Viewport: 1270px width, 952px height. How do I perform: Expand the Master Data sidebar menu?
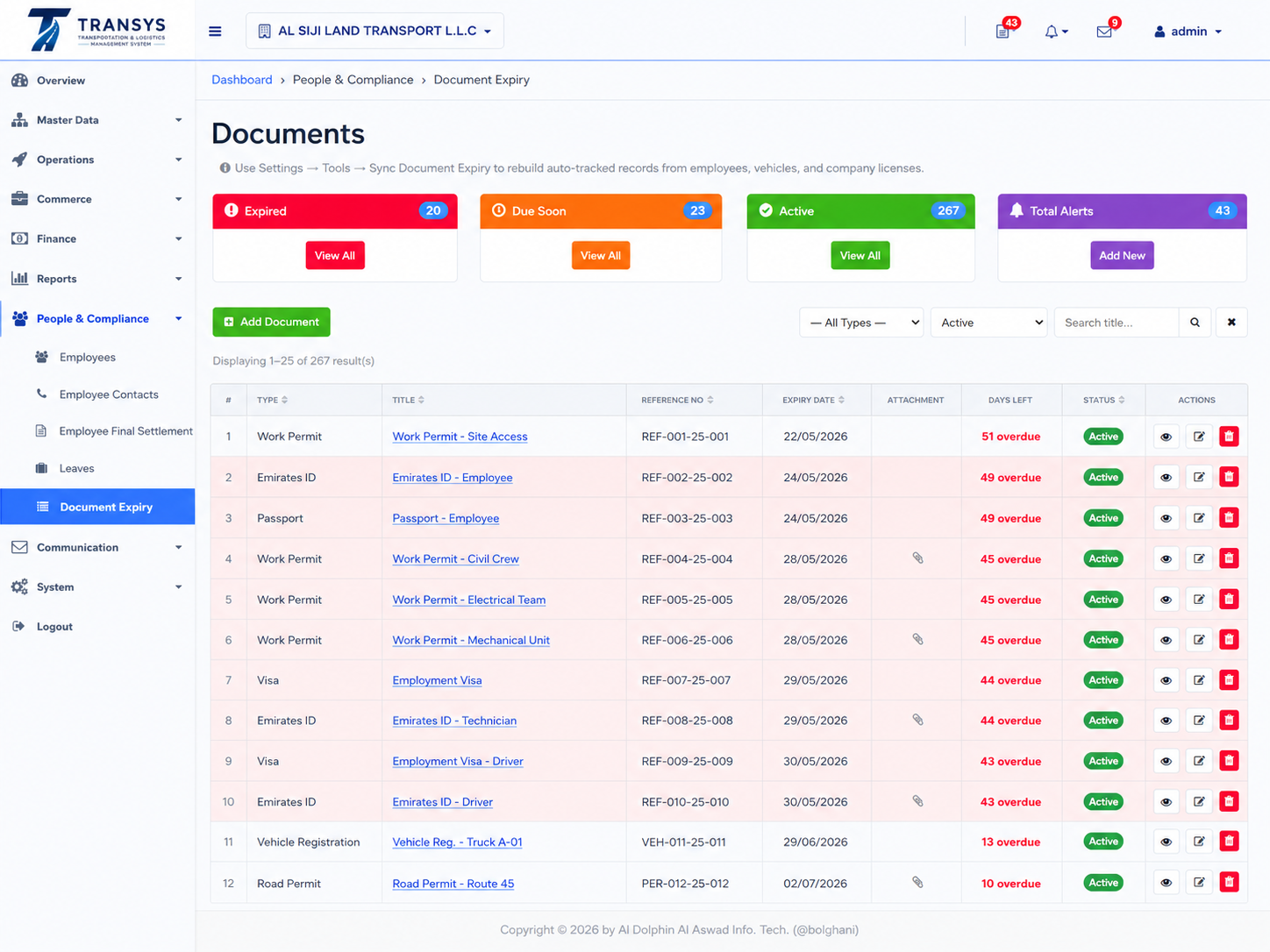pyautogui.click(x=97, y=120)
